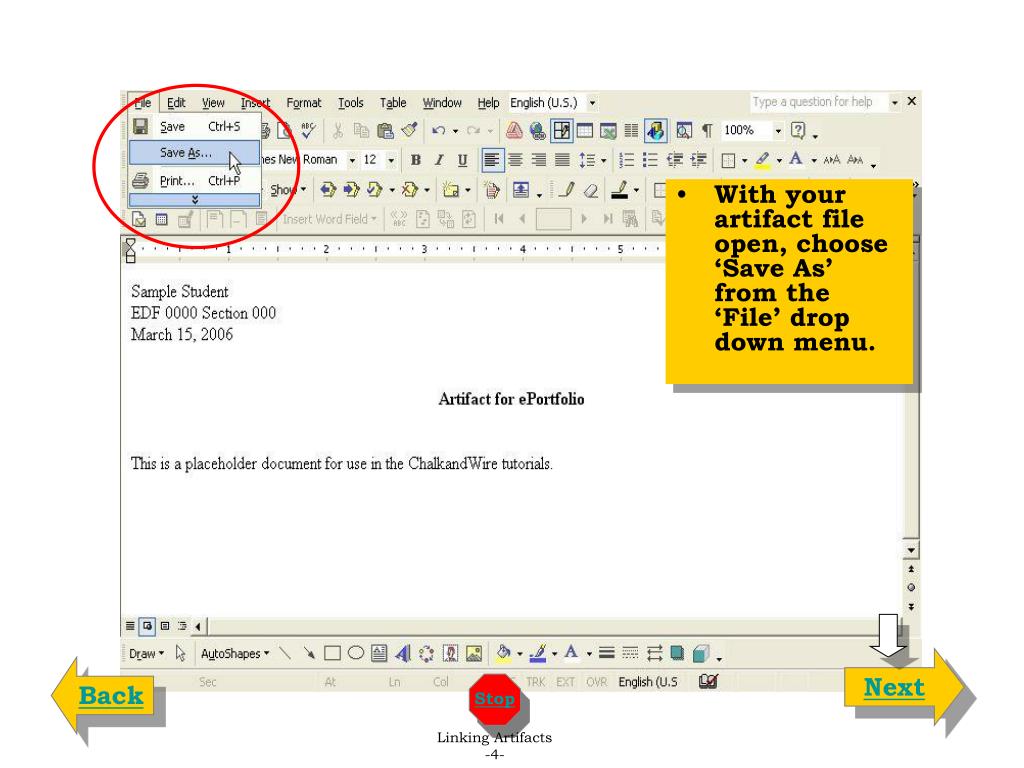Viewport: 1024px width, 768px height.
Task: Click the Increase Indent icon
Action: coord(699,160)
